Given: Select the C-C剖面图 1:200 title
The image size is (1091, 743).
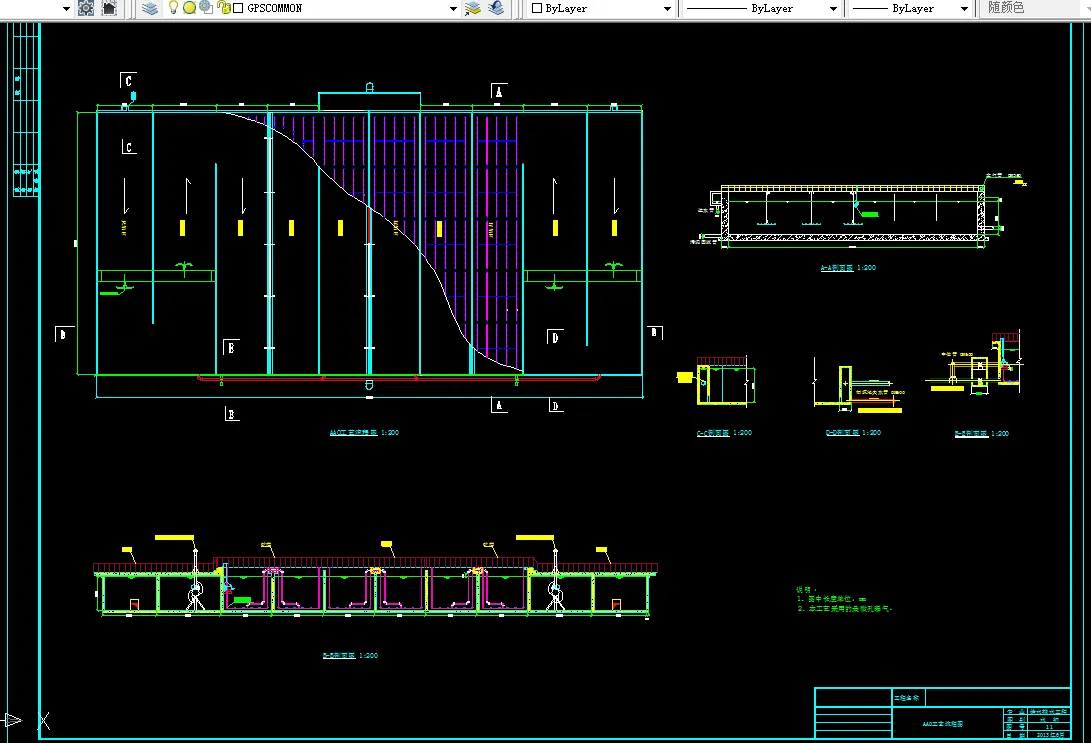Looking at the screenshot, I should tap(724, 433).
